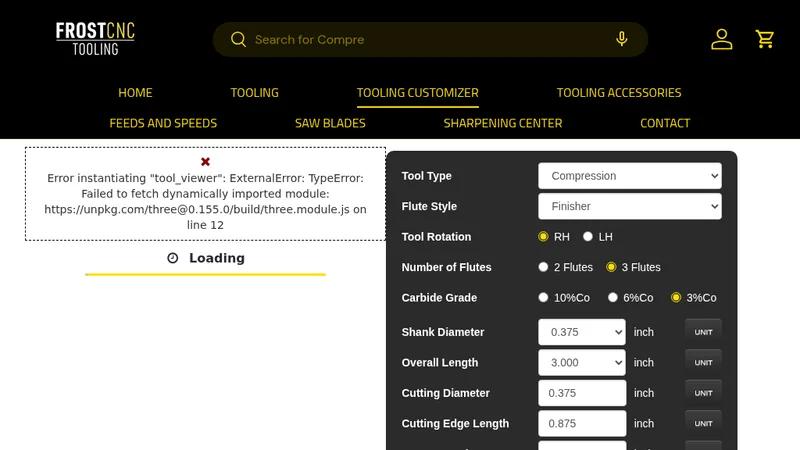Click the FrostCNC Tooling logo
The width and height of the screenshot is (800, 450).
95,38
